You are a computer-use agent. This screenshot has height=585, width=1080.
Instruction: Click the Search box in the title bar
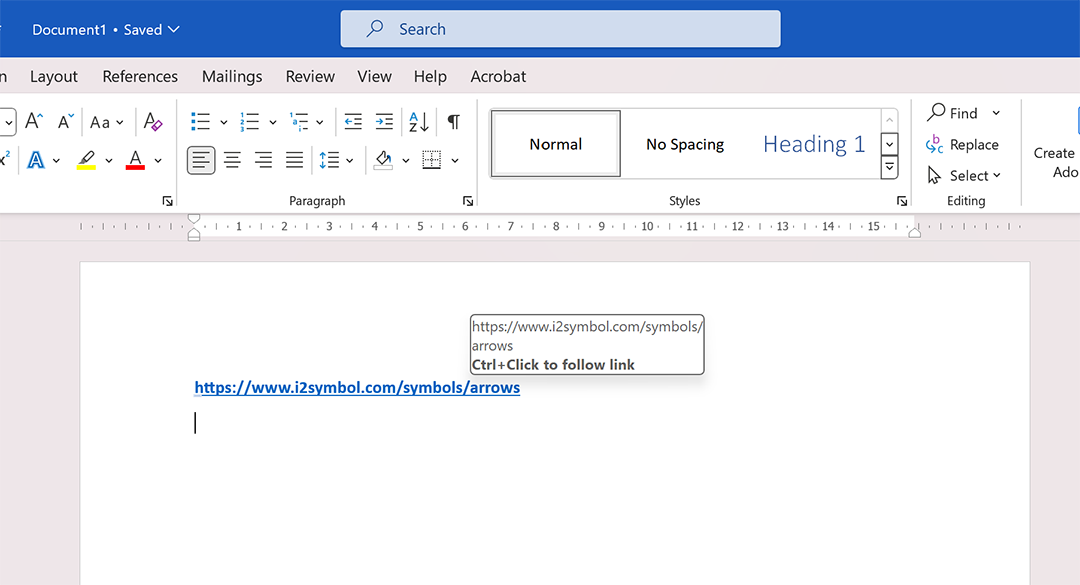coord(561,29)
